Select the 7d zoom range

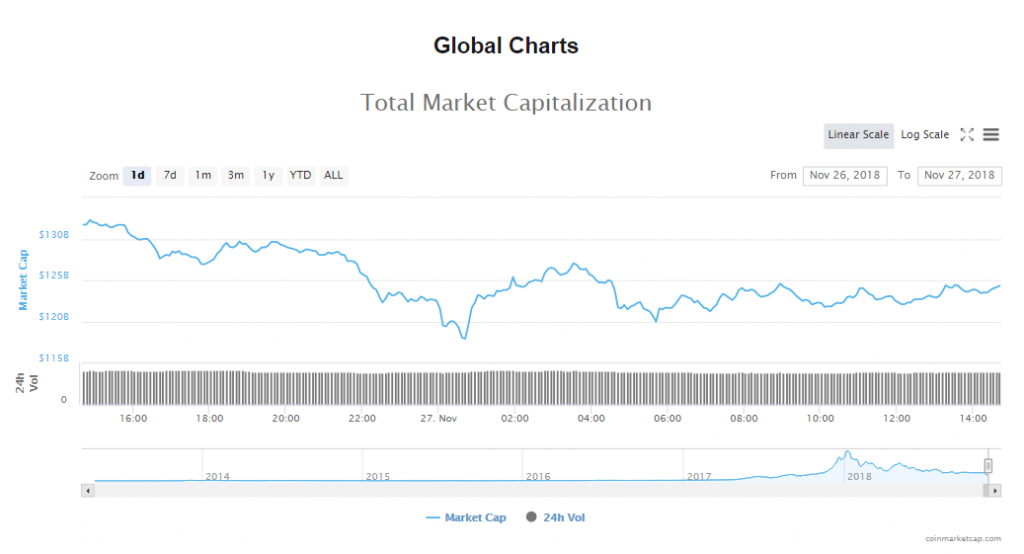pyautogui.click(x=170, y=176)
